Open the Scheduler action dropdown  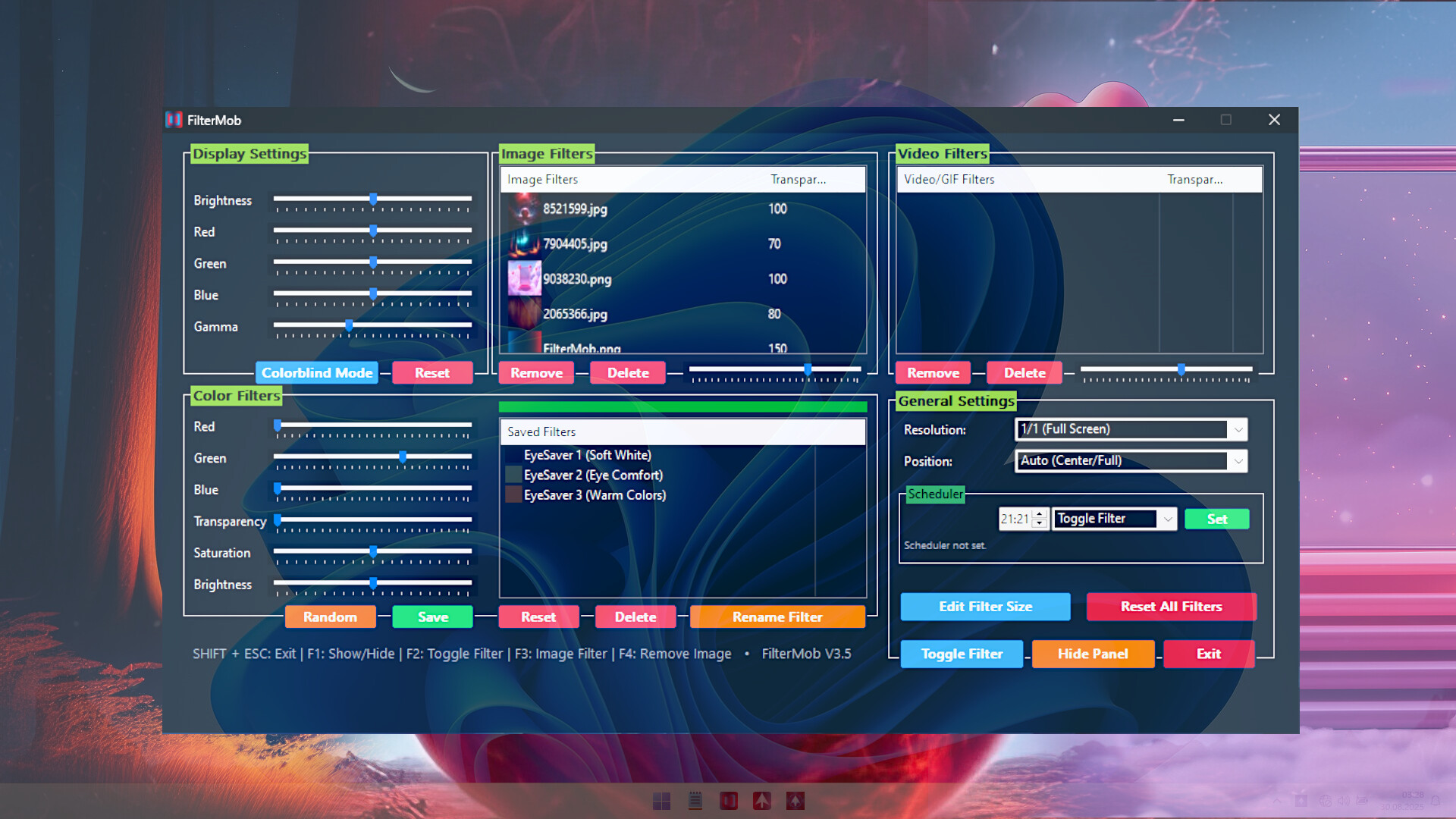(x=1113, y=519)
